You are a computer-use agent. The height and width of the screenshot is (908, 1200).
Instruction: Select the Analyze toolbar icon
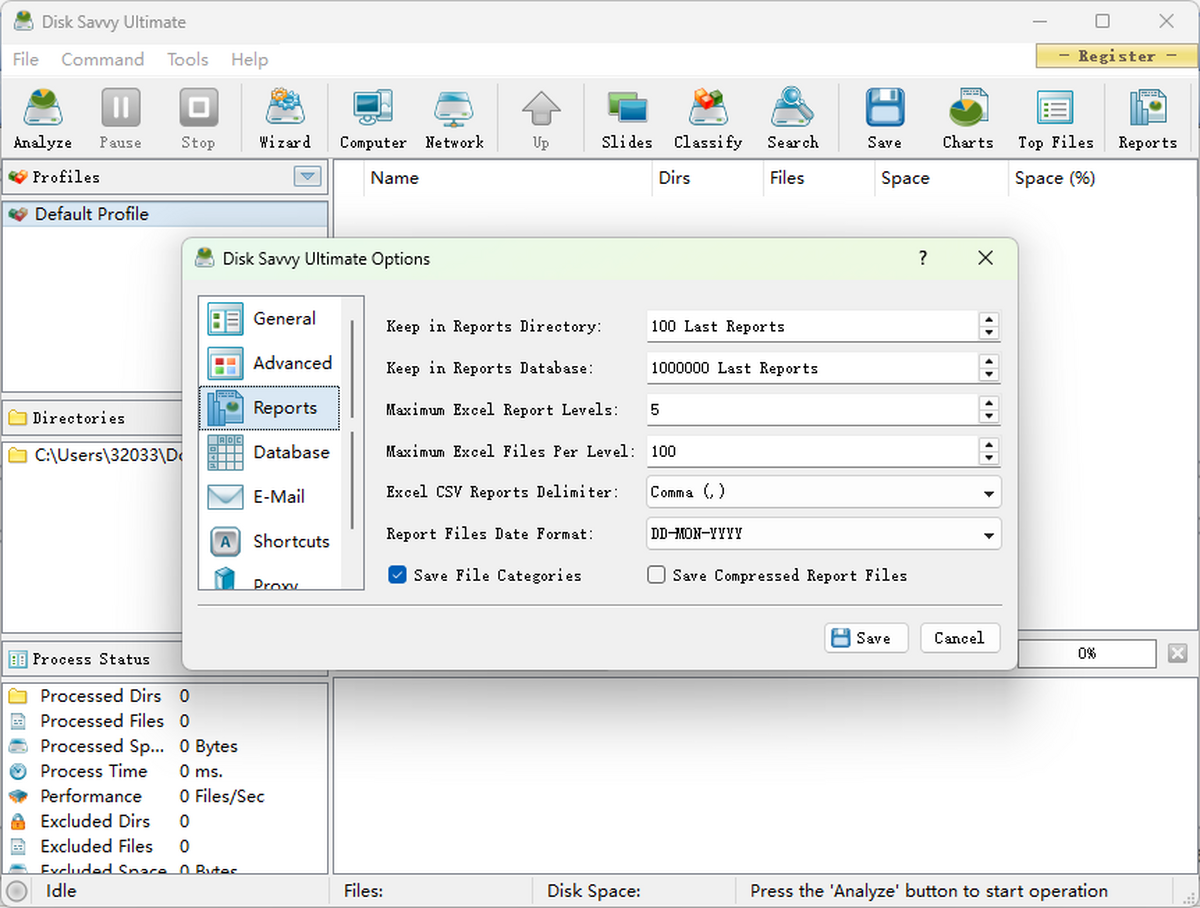(41, 117)
